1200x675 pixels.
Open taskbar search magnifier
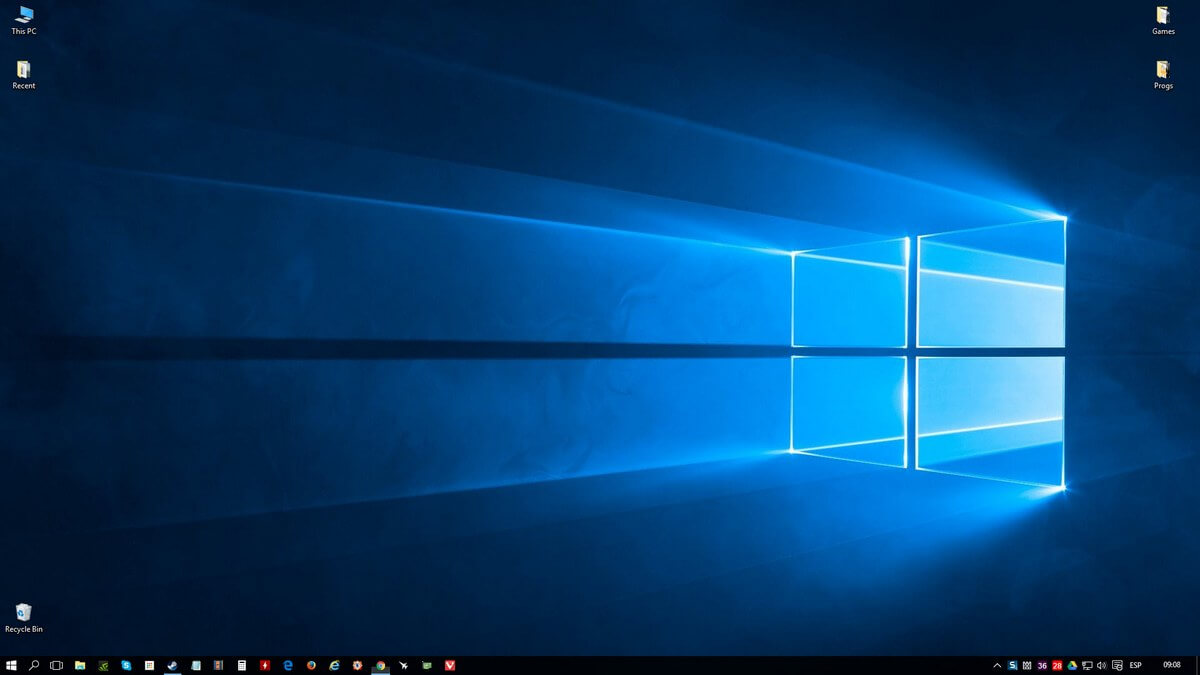pos(34,665)
